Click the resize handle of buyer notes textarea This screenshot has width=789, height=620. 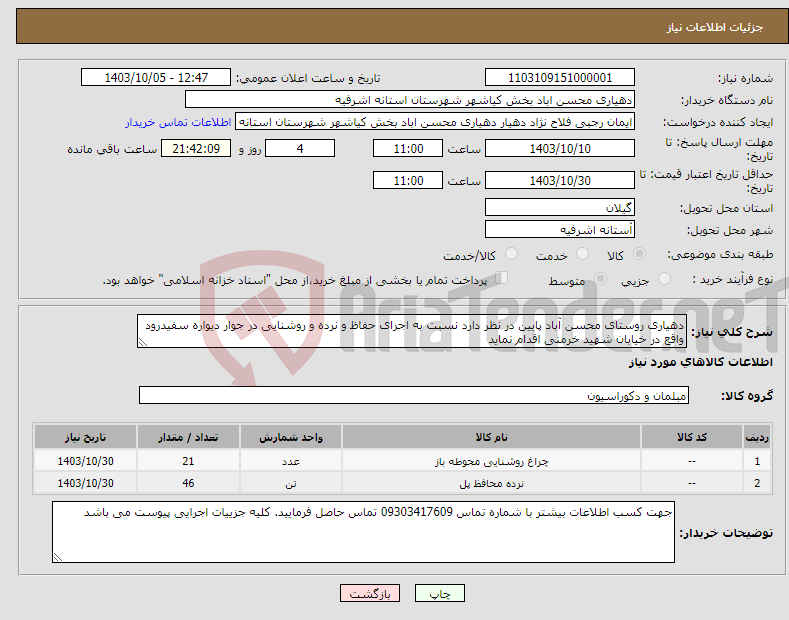tap(57, 558)
